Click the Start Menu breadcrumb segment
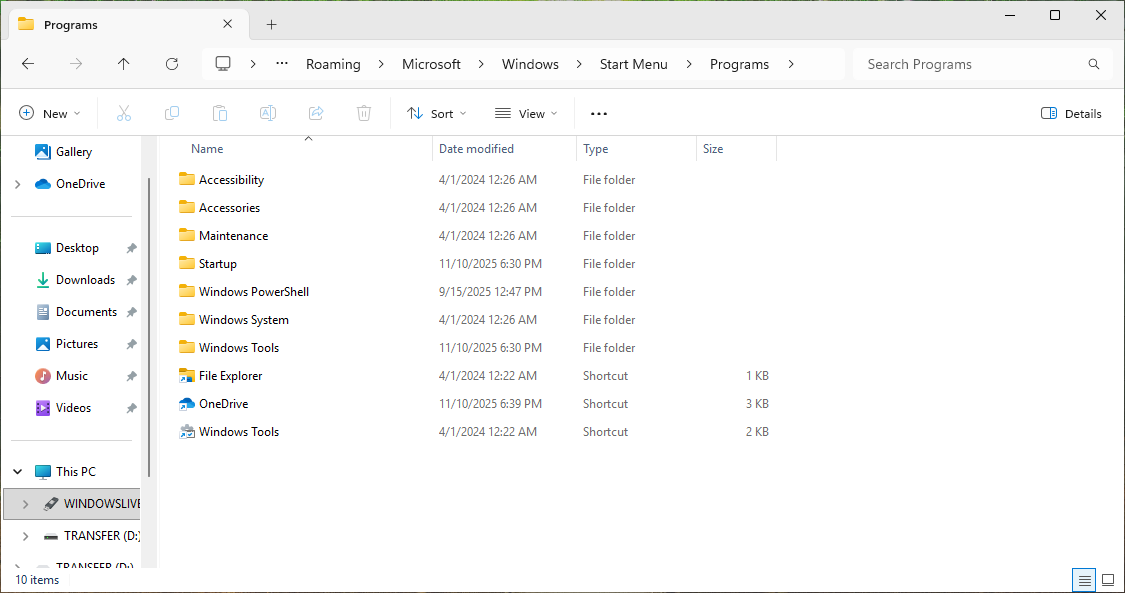1125x593 pixels. point(633,64)
